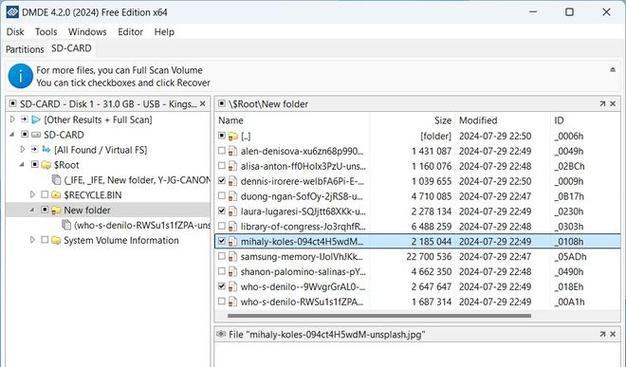The width and height of the screenshot is (626, 367).
Task: Expand the $RECYCLE.BIN folder
Action: pos(33,194)
